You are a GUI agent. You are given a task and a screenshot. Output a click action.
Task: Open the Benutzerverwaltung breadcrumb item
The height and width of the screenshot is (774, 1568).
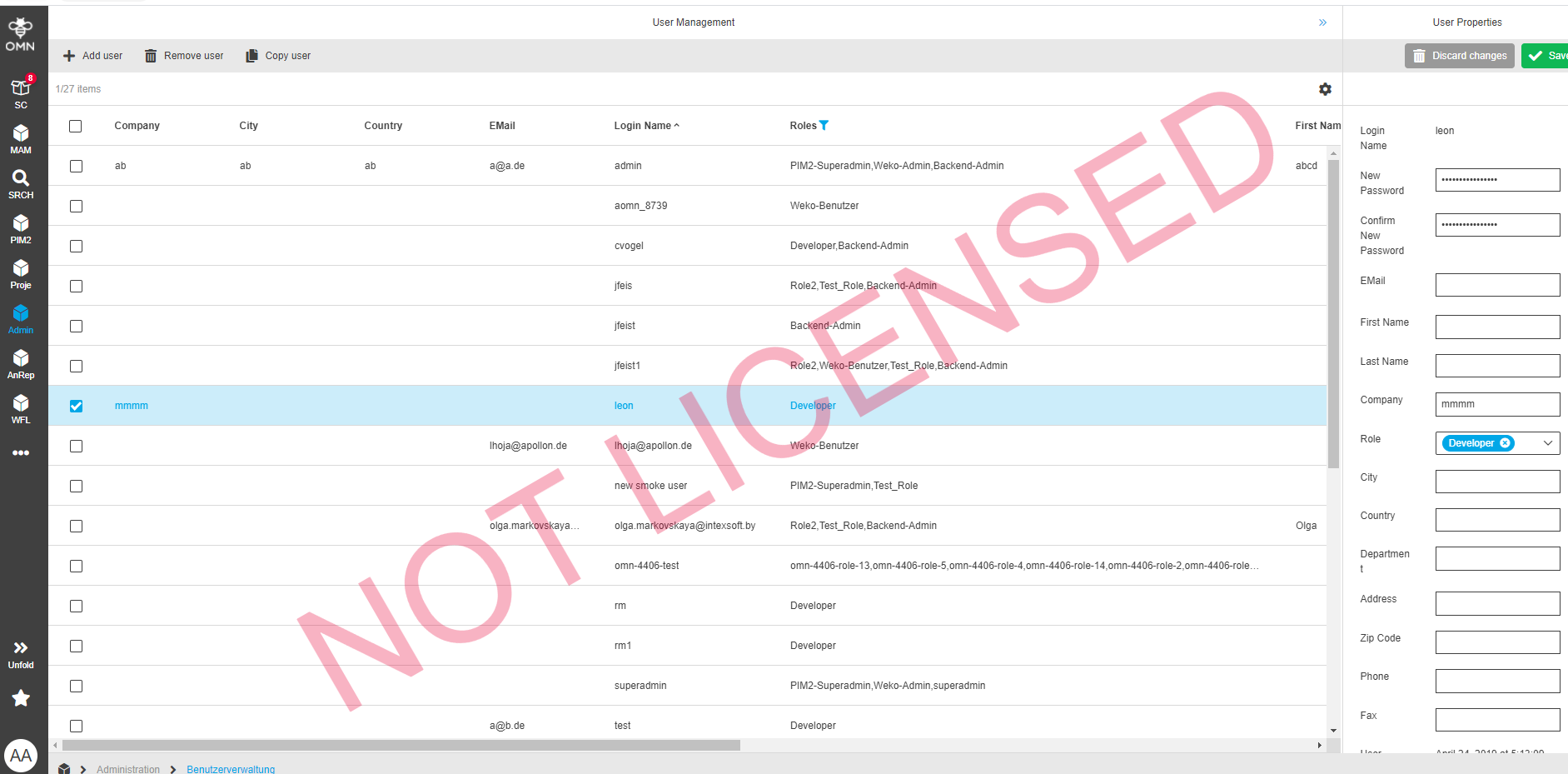tap(231, 768)
